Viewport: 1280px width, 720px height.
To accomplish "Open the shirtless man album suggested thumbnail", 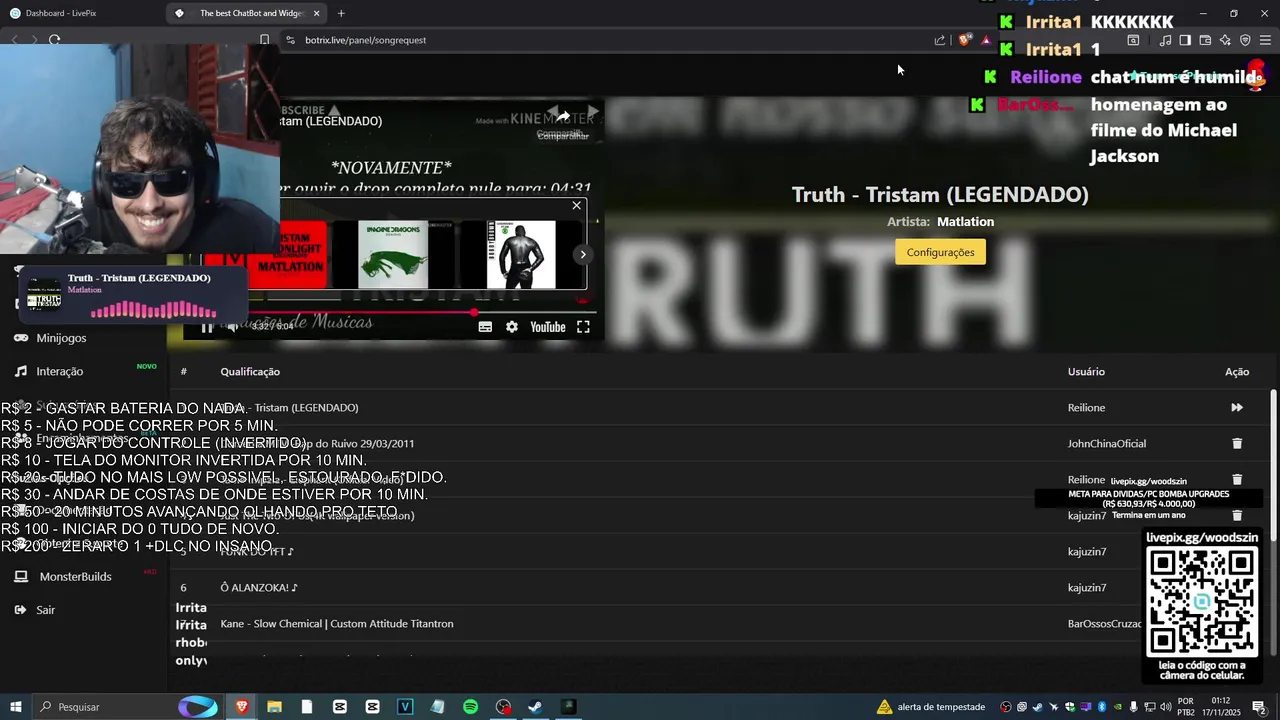I will click(521, 254).
